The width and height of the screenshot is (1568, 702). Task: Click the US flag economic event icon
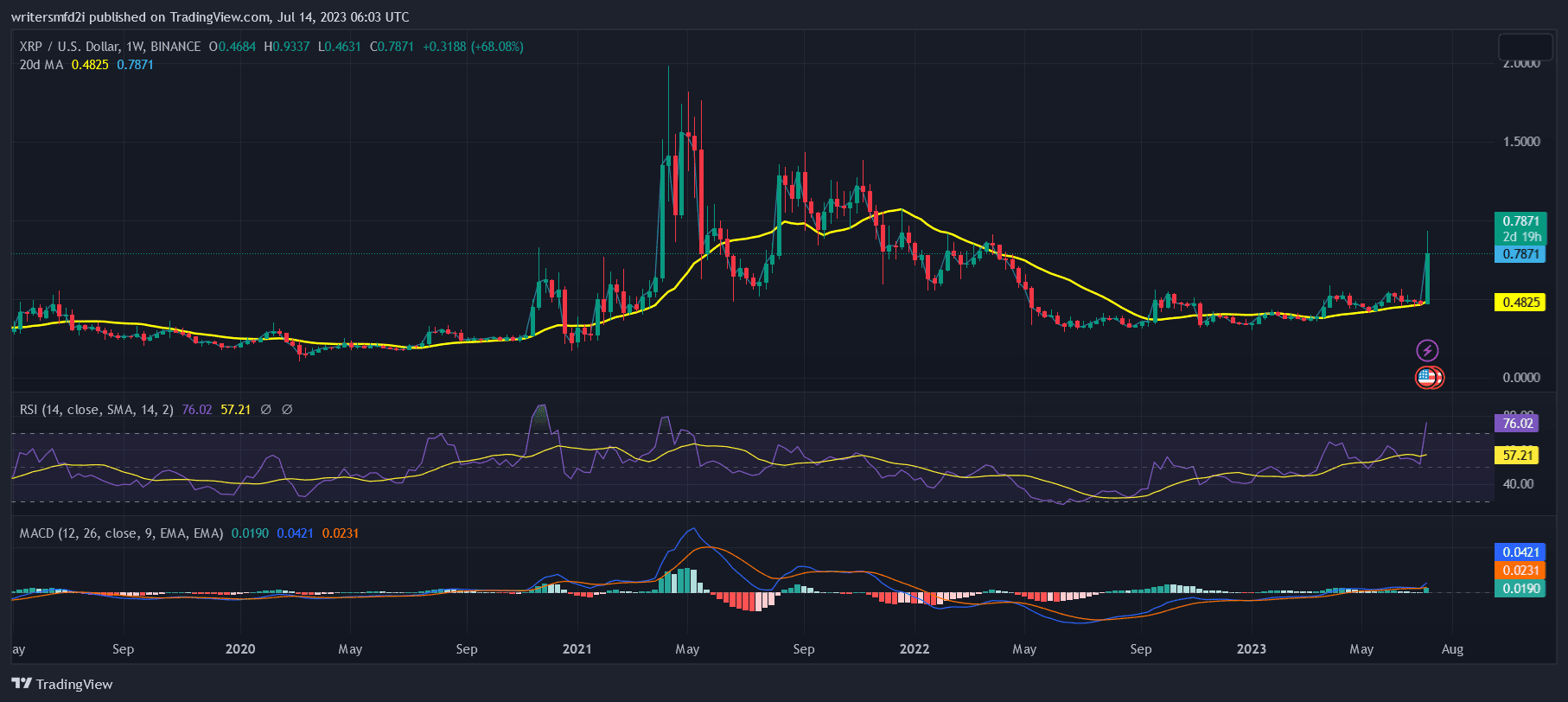pos(1426,377)
